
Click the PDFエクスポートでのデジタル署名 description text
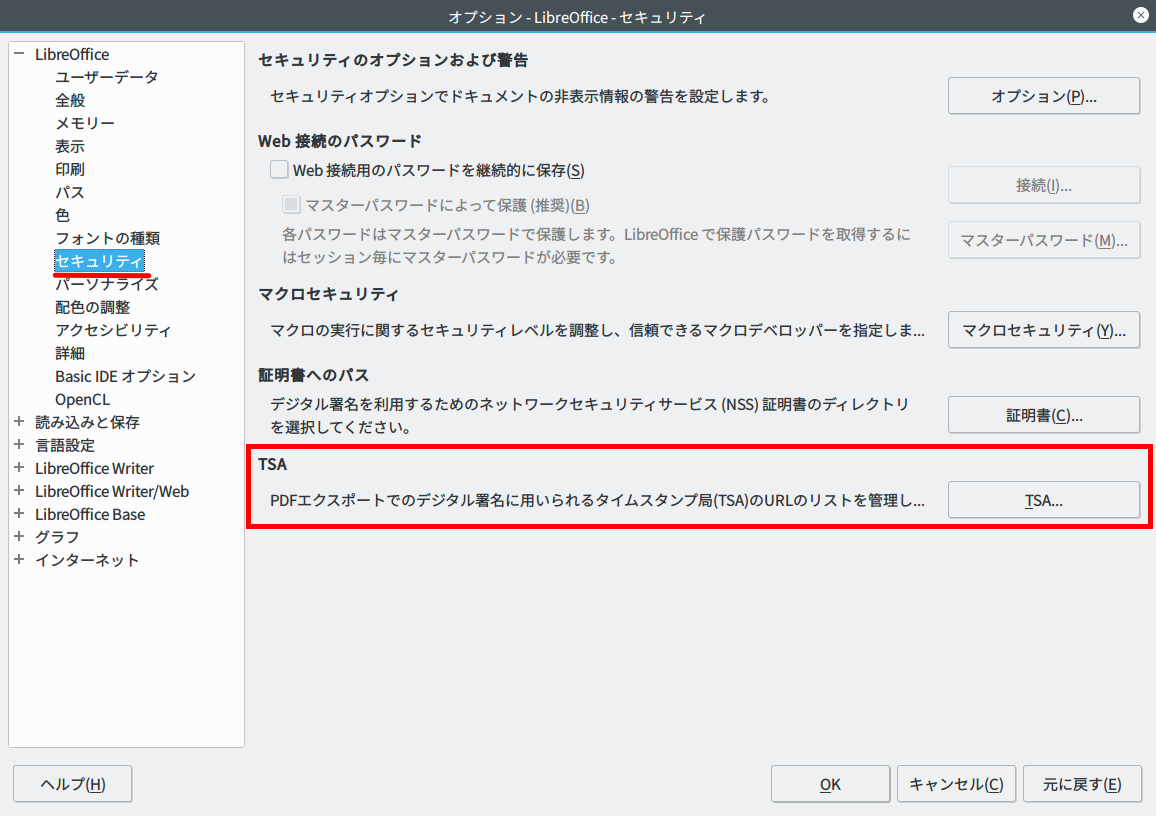click(x=597, y=501)
